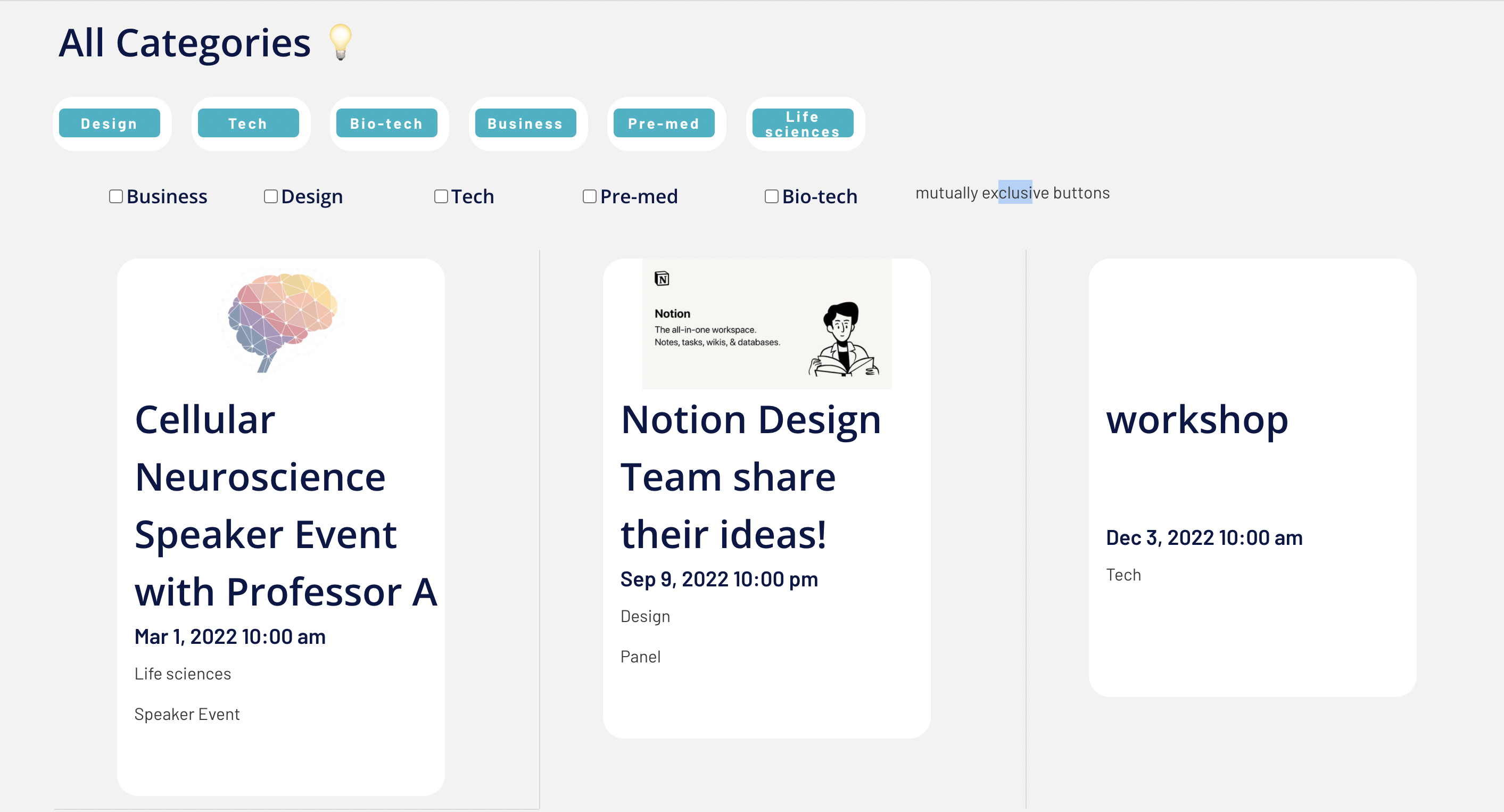The width and height of the screenshot is (1504, 812).
Task: Click the Notion logo icon in card
Action: [x=662, y=279]
